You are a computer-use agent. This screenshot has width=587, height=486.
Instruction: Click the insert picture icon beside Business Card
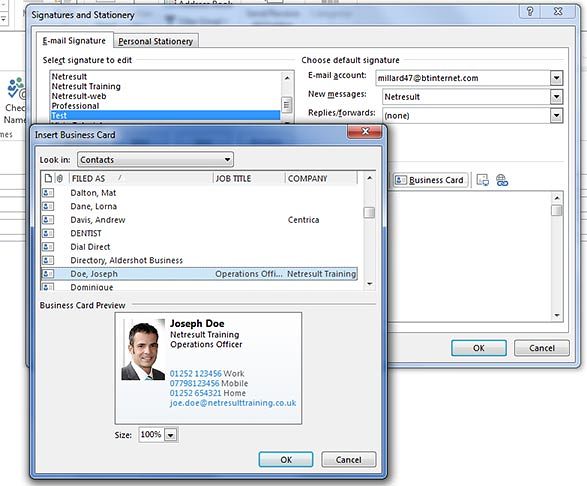pyautogui.click(x=482, y=180)
